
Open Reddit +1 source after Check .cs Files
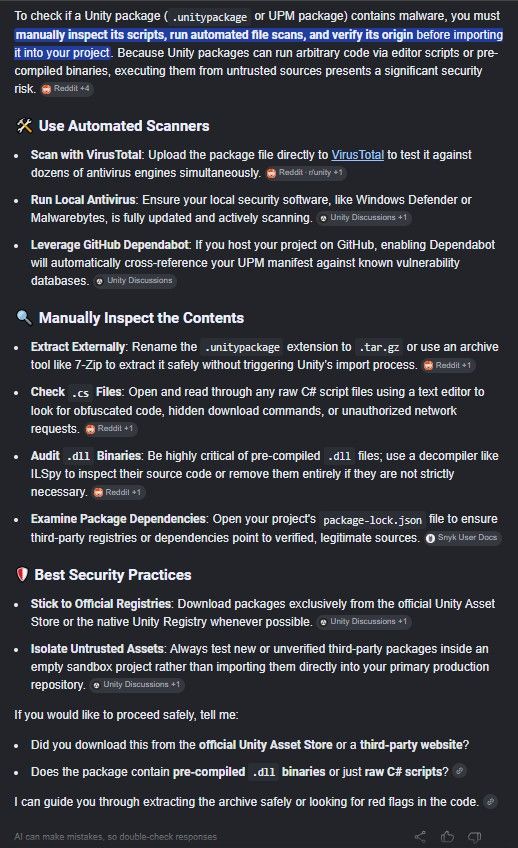click(111, 428)
